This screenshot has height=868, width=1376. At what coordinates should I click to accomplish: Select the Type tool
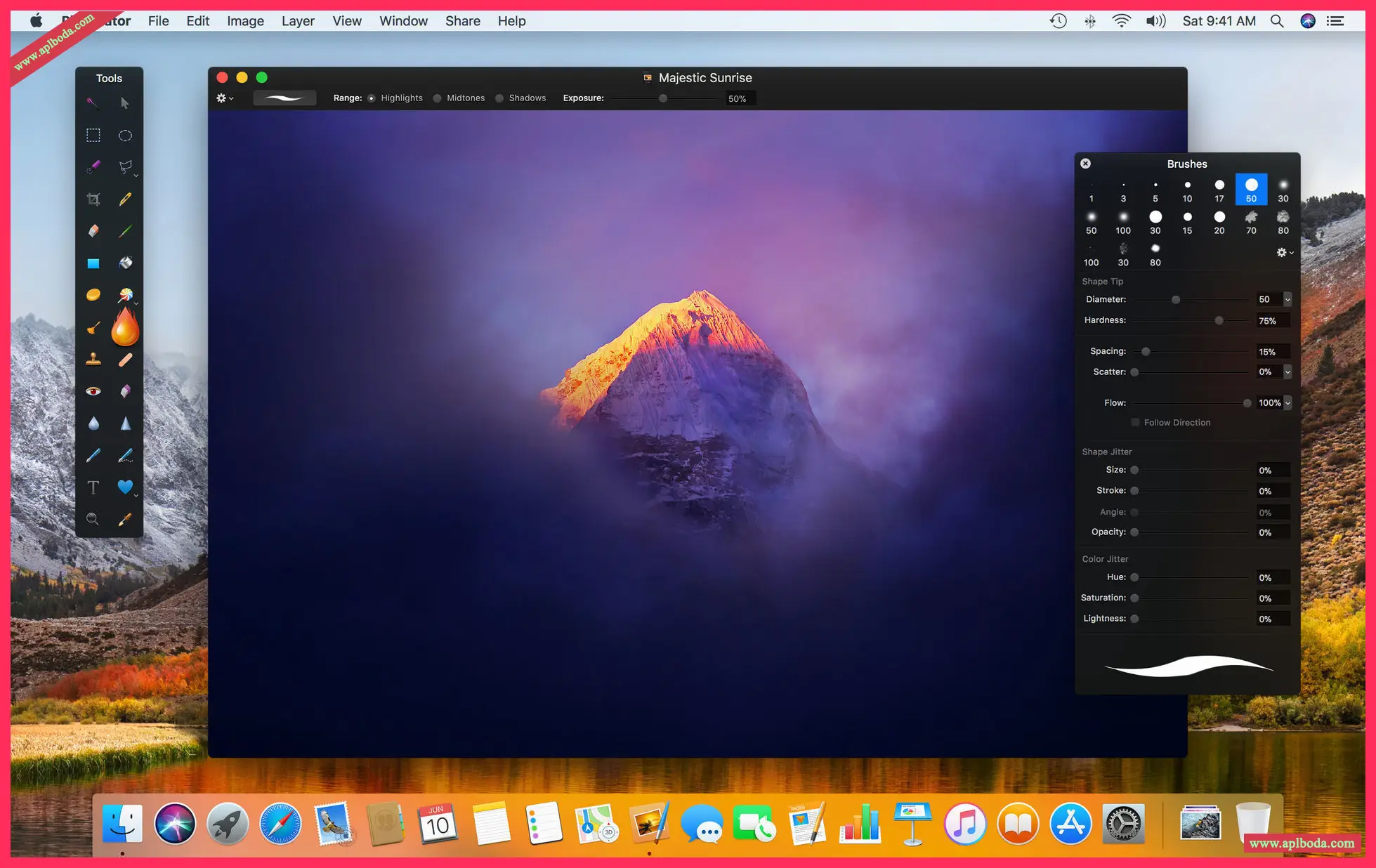tap(93, 487)
